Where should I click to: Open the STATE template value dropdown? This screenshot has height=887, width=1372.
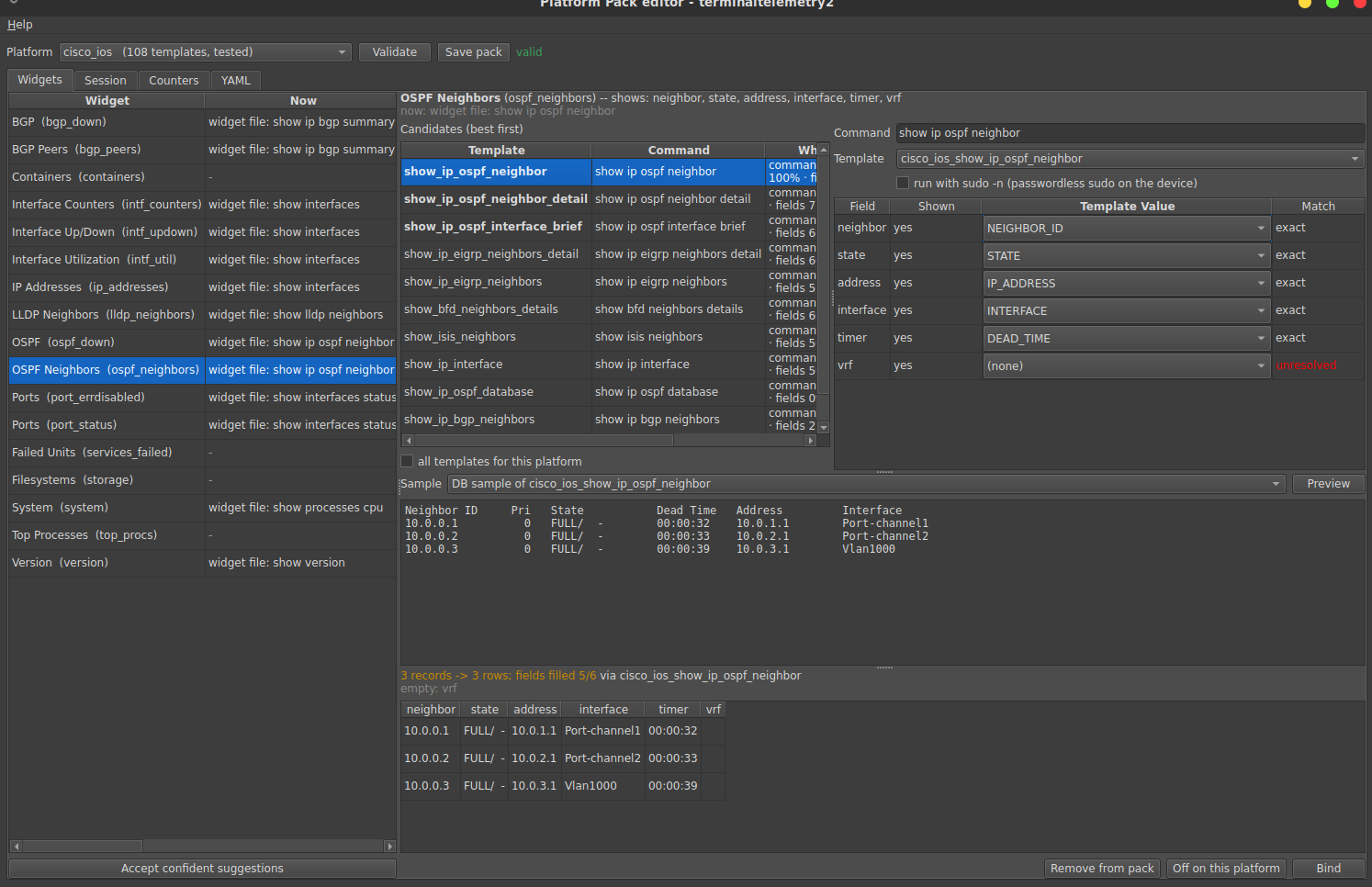pyautogui.click(x=1127, y=255)
